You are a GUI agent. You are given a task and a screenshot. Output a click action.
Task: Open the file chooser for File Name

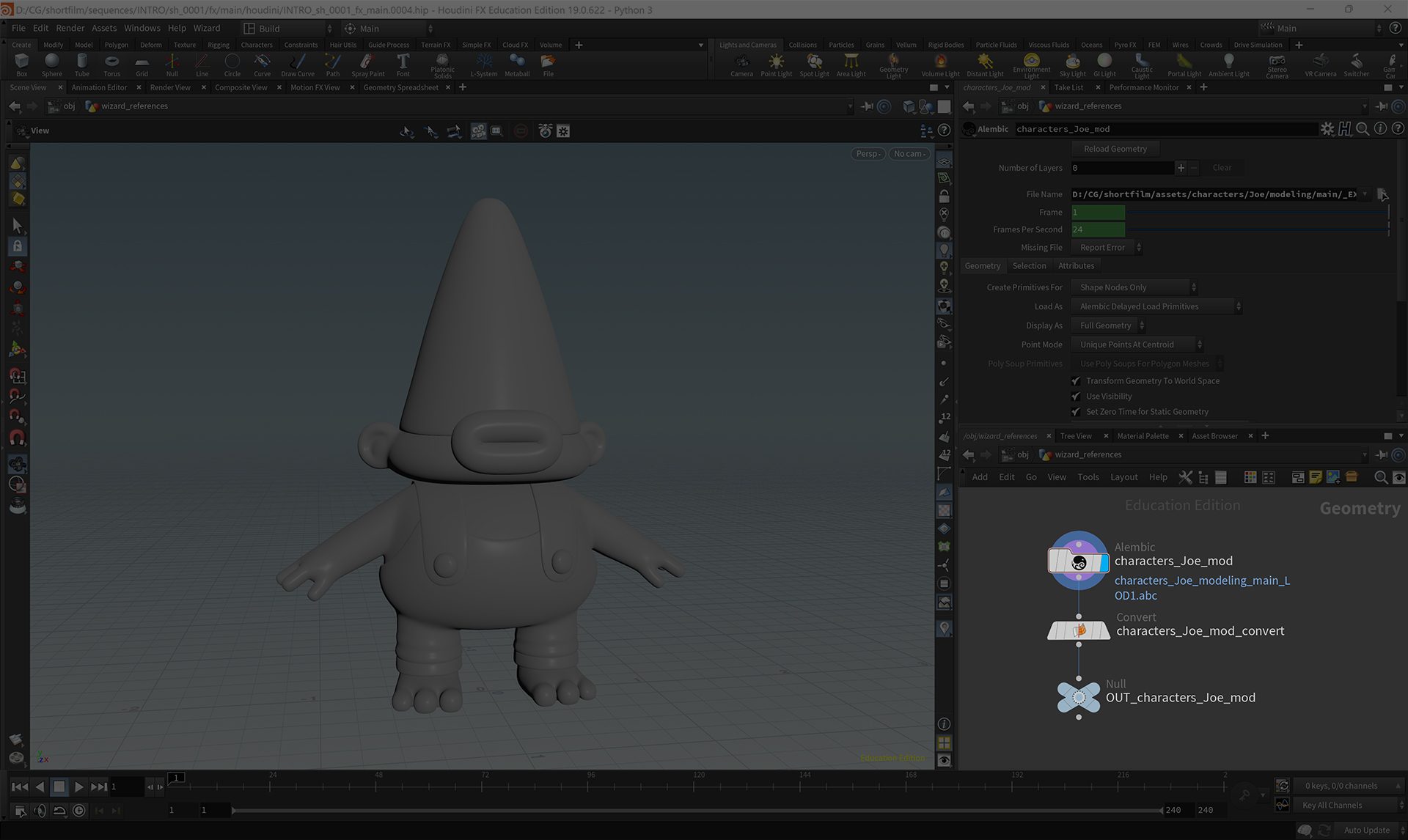[x=1382, y=194]
